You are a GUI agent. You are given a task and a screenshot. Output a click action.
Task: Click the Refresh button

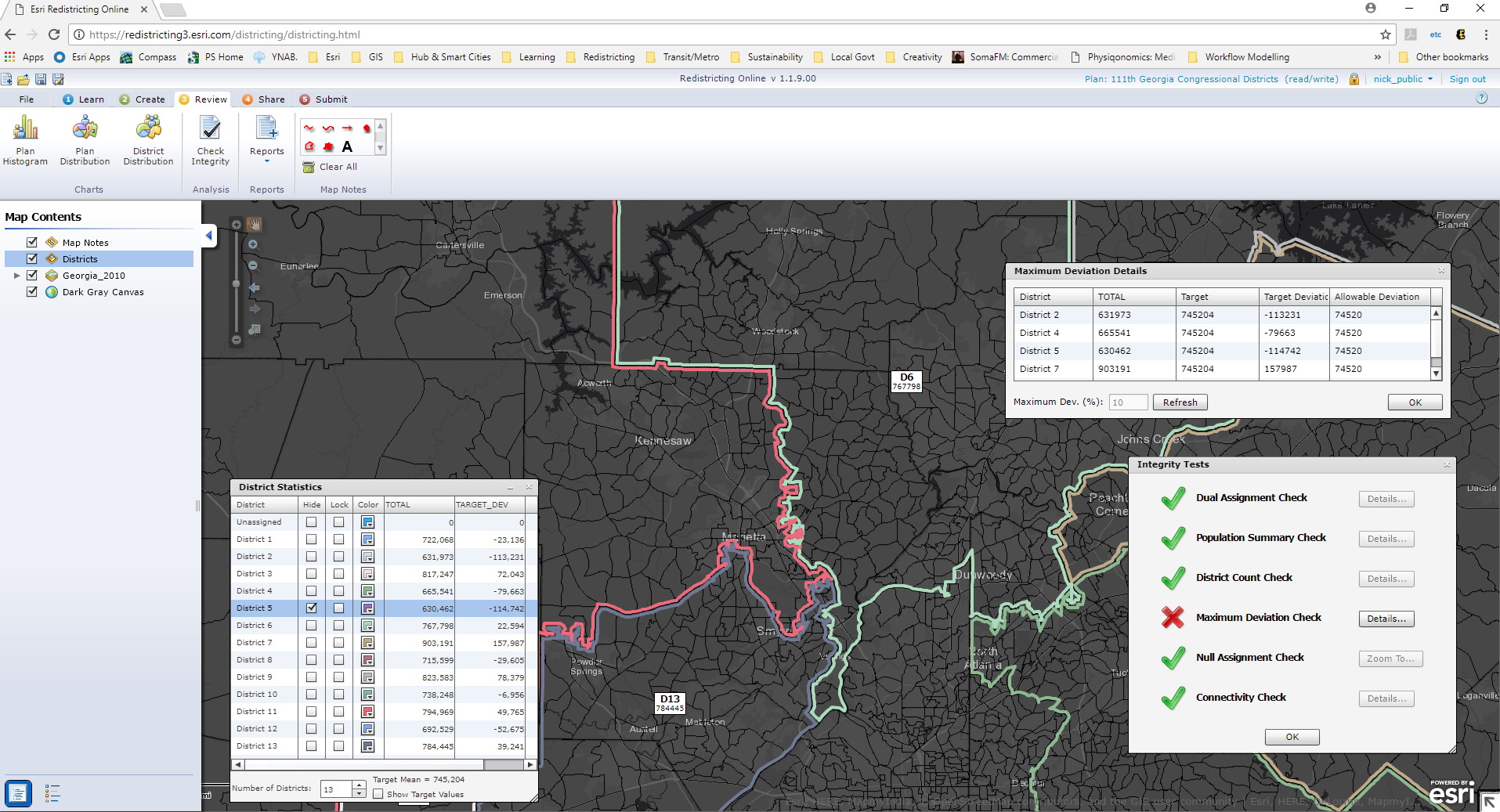tap(1180, 402)
